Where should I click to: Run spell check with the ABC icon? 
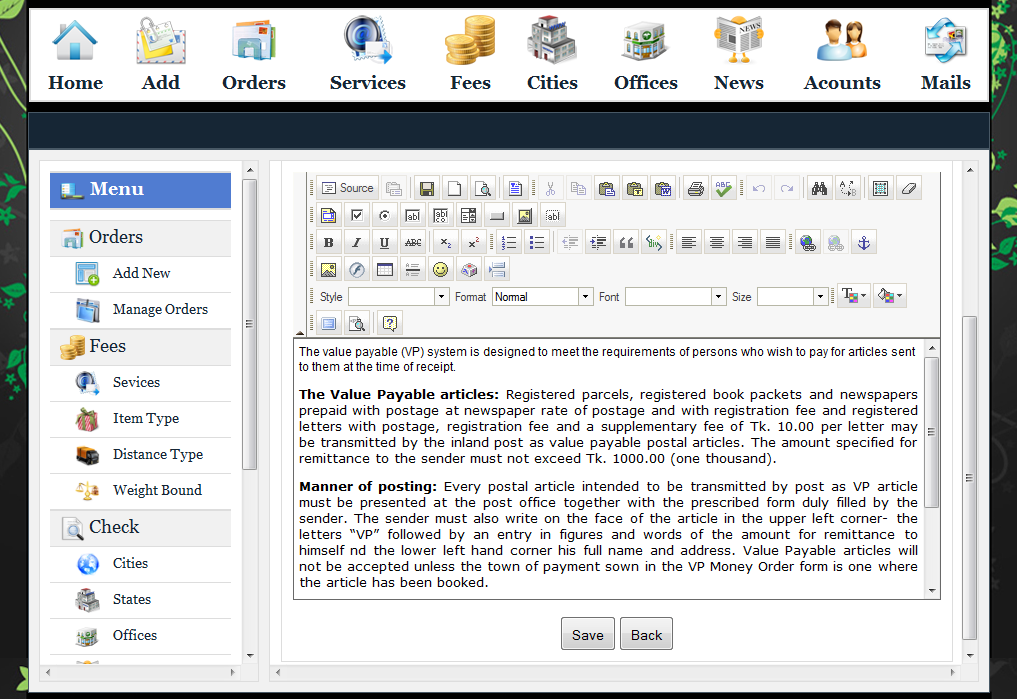pyautogui.click(x=724, y=188)
